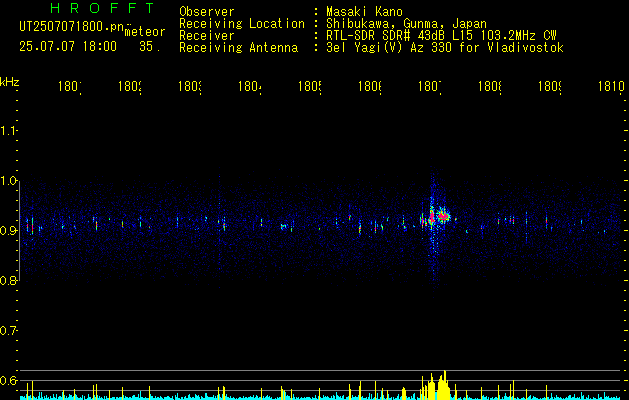The height and width of the screenshot is (400, 629).
Task: Click the Receiver label
Action: tap(207, 36)
